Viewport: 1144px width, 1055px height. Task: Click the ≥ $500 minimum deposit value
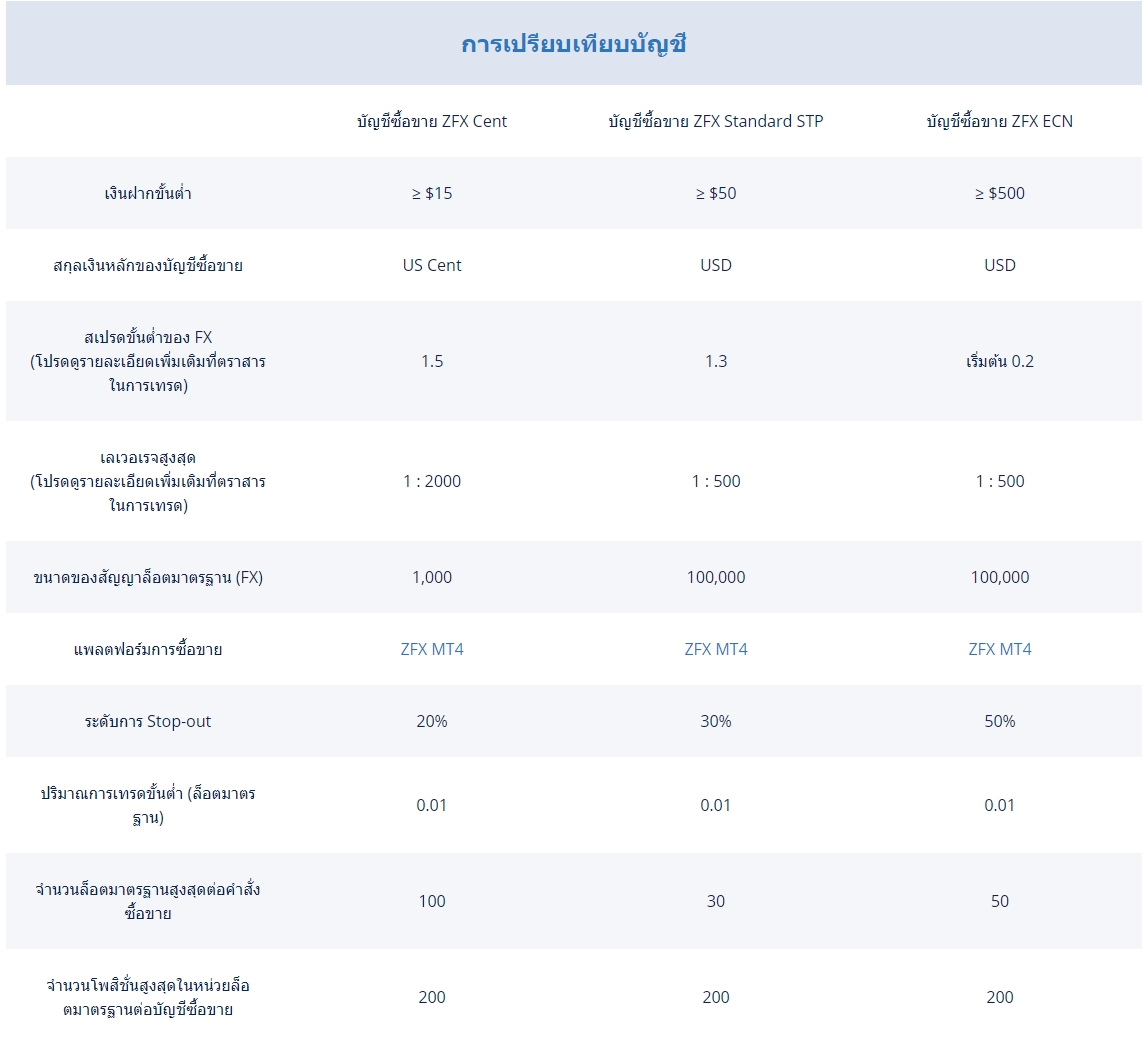1000,193
